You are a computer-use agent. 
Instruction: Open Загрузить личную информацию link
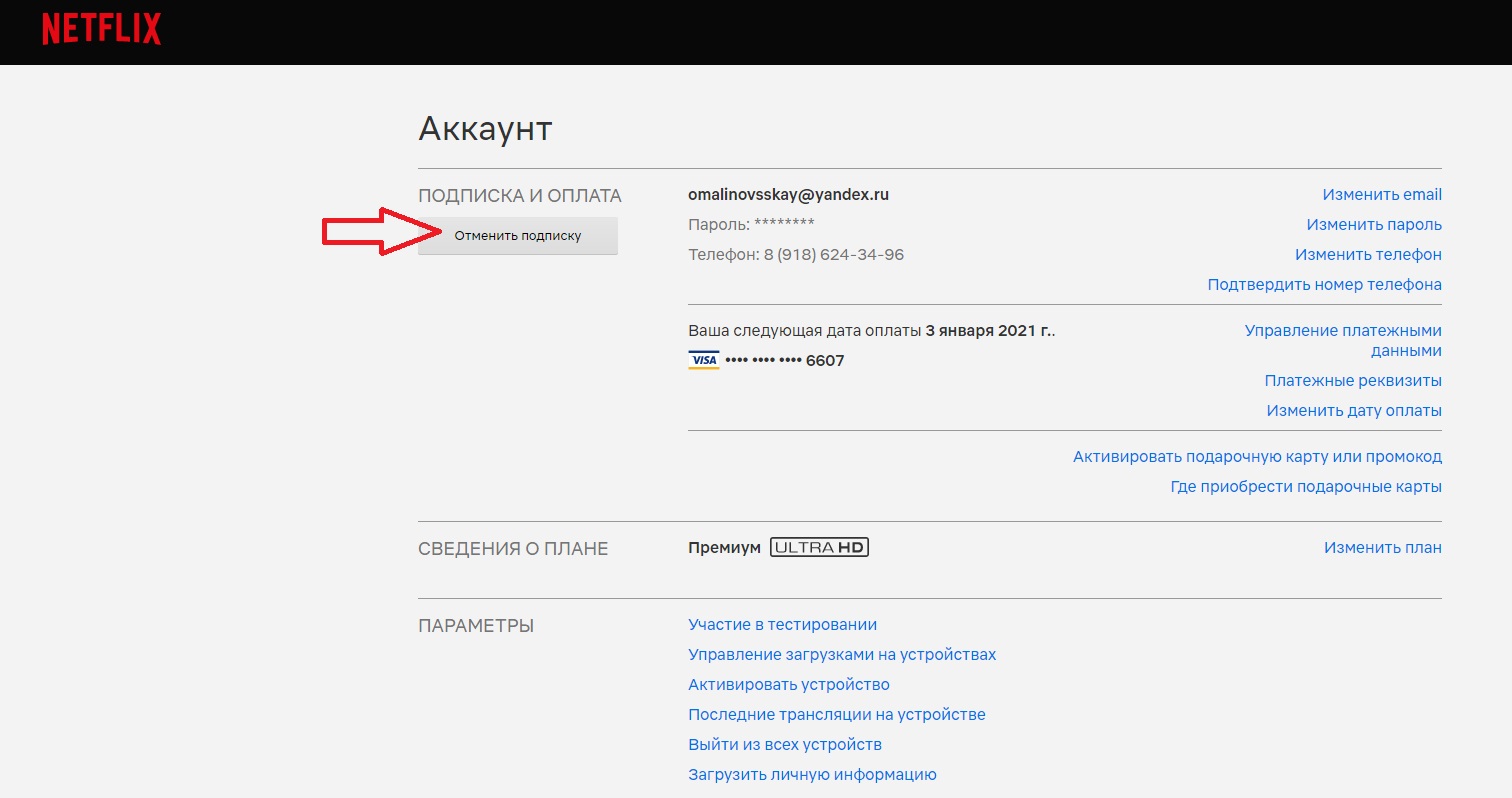pyautogui.click(x=812, y=775)
